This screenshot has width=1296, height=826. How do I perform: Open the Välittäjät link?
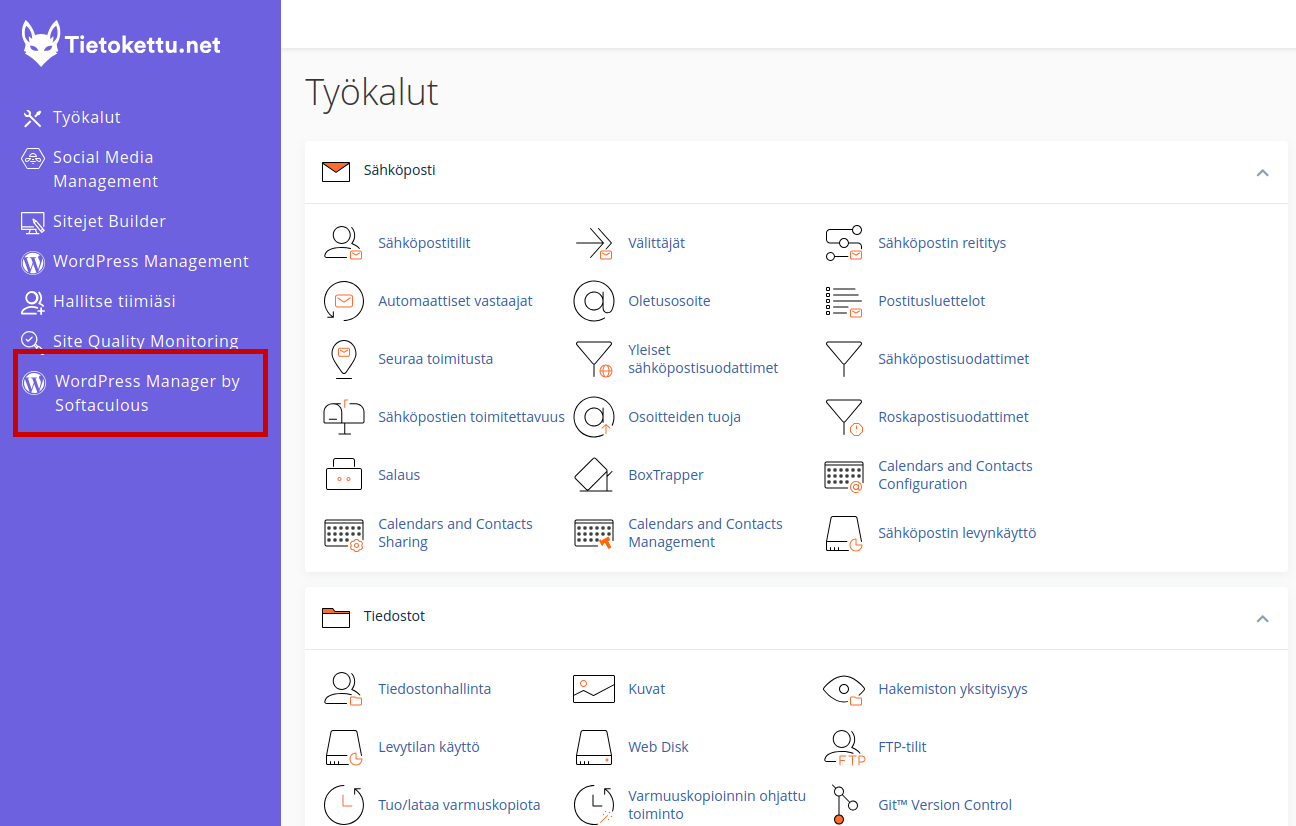[656, 243]
